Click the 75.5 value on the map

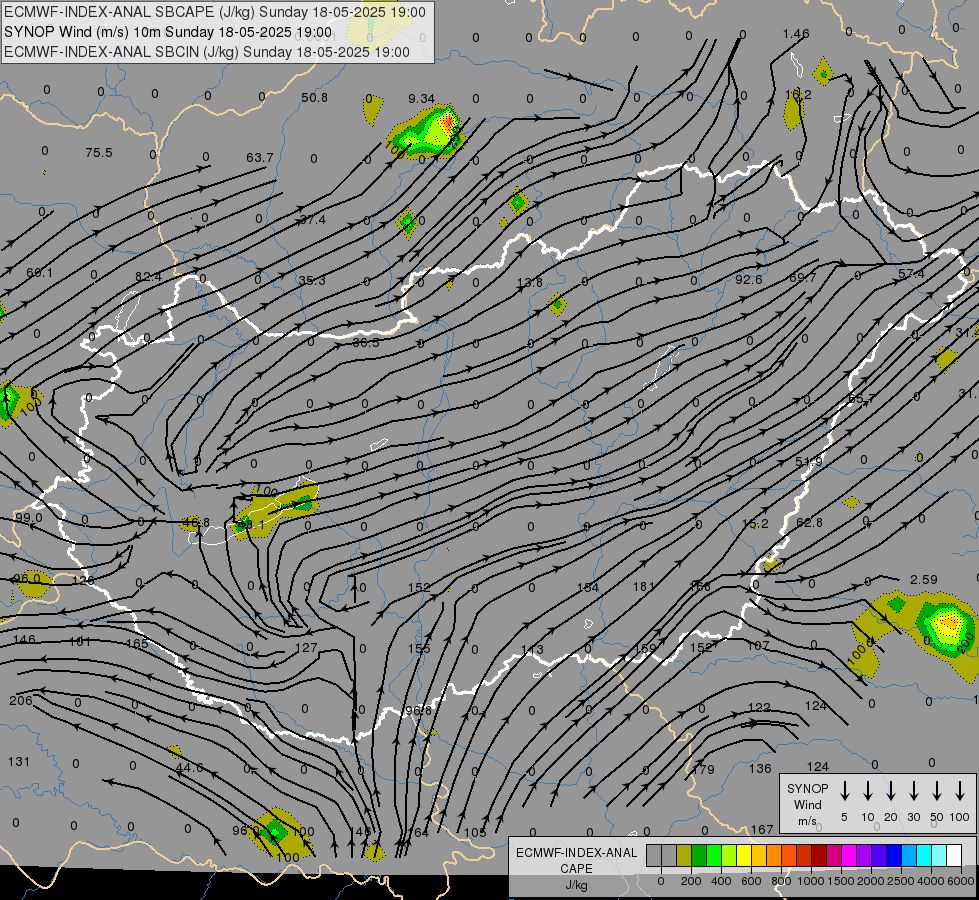tap(99, 152)
